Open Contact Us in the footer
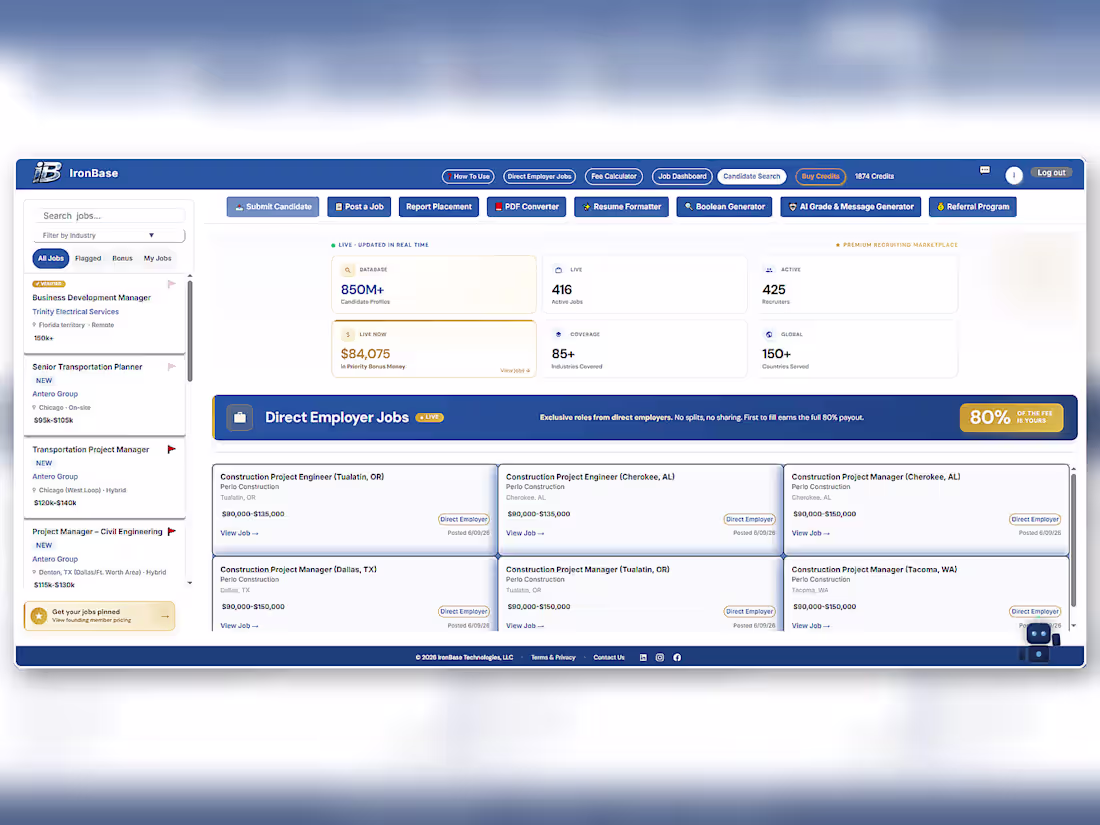This screenshot has height=825, width=1100. tap(609, 658)
